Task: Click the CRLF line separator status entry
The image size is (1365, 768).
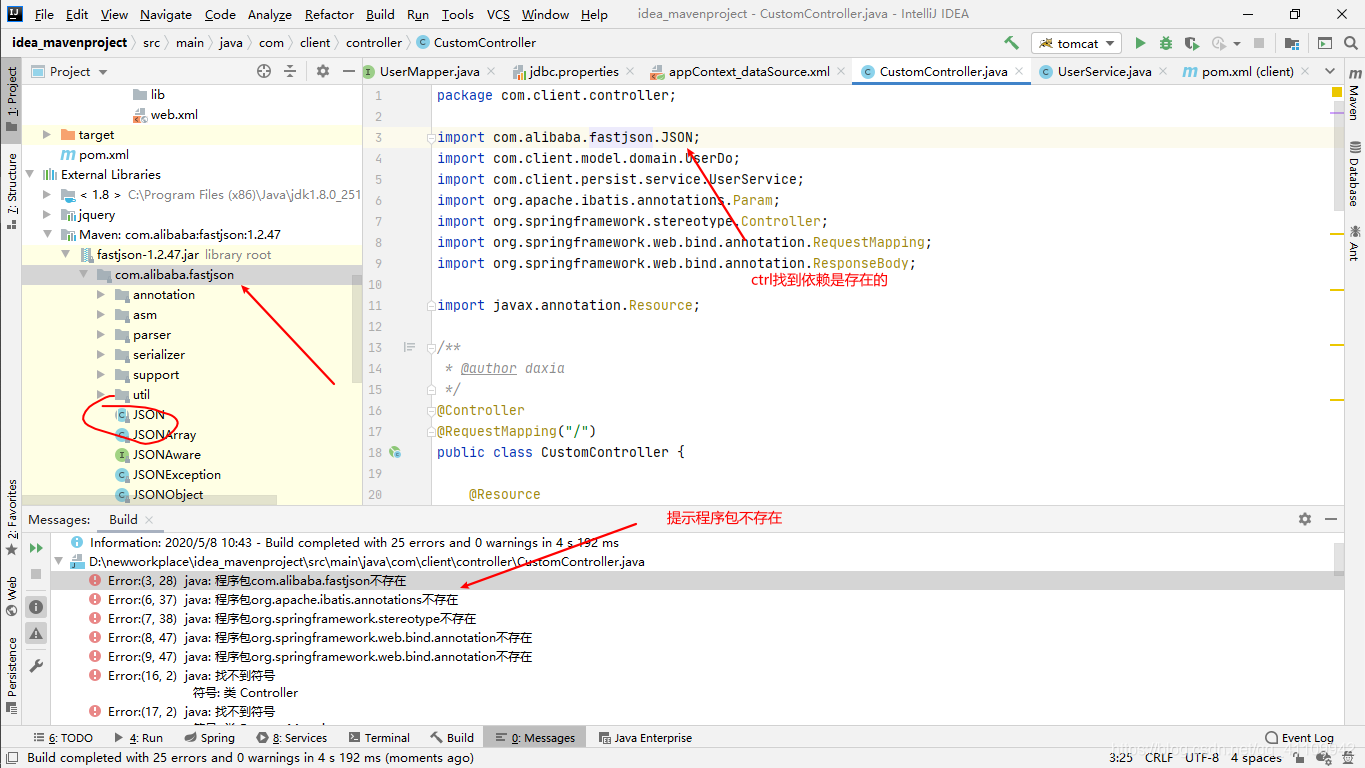Action: click(1159, 757)
